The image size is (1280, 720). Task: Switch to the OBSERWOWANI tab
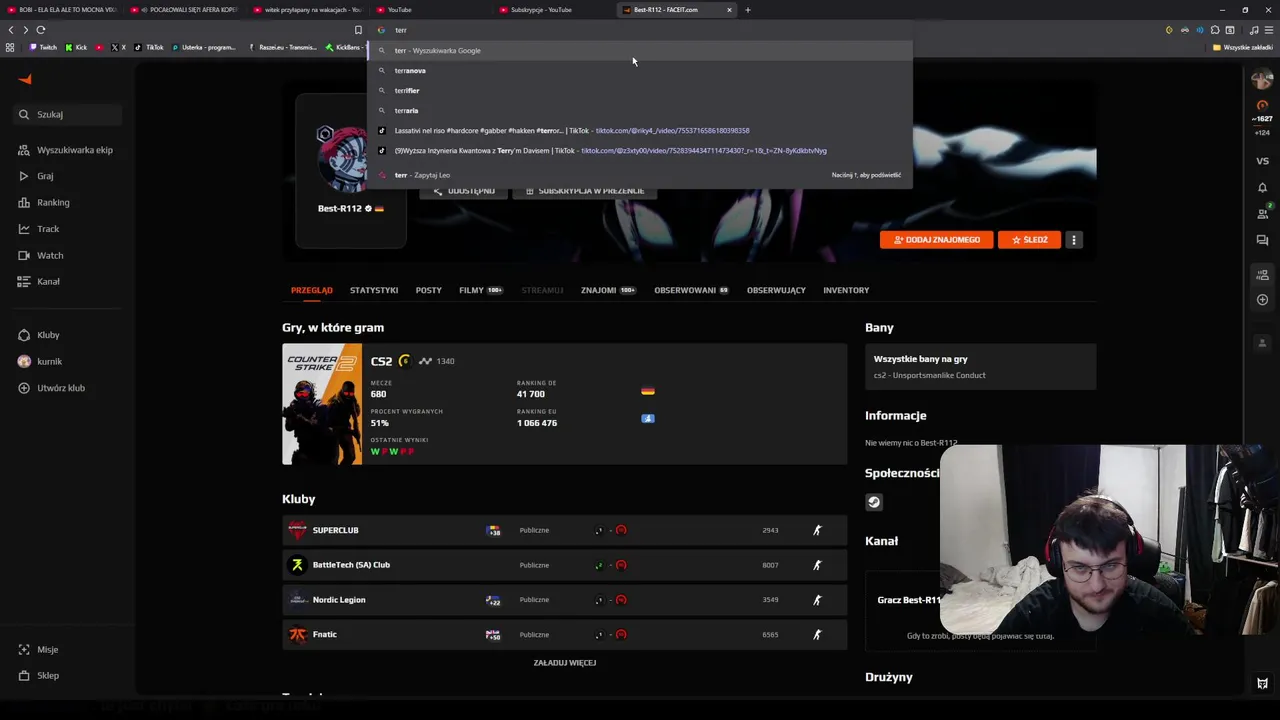(x=691, y=290)
